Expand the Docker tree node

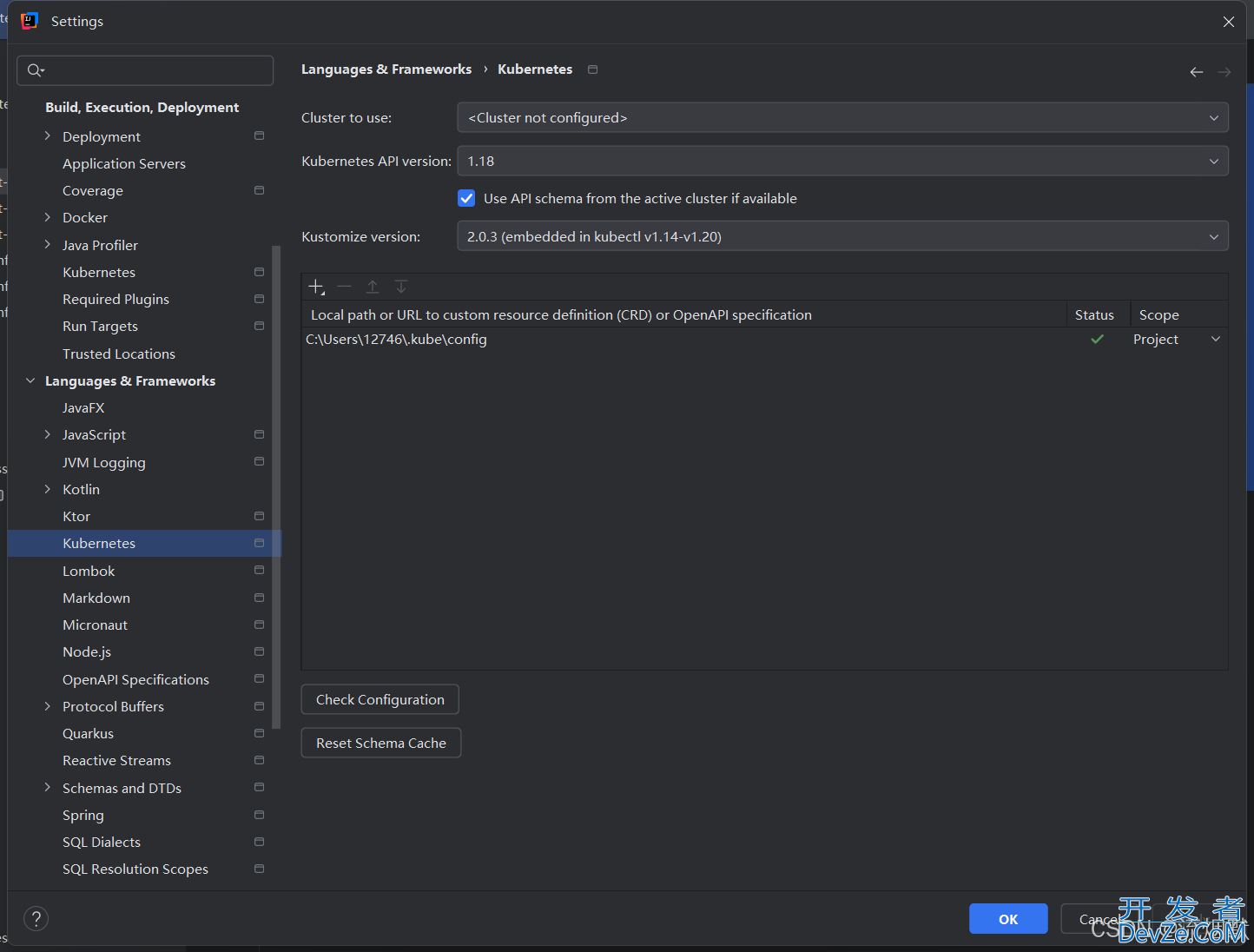(x=48, y=217)
